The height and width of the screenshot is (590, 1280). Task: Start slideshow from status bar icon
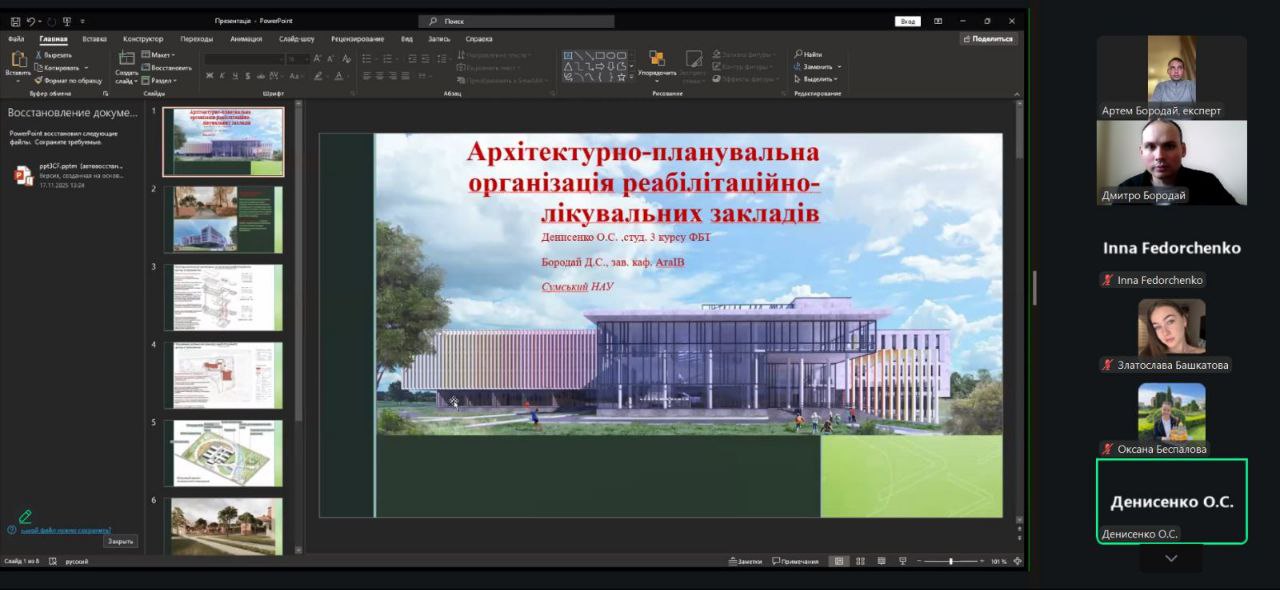(902, 561)
